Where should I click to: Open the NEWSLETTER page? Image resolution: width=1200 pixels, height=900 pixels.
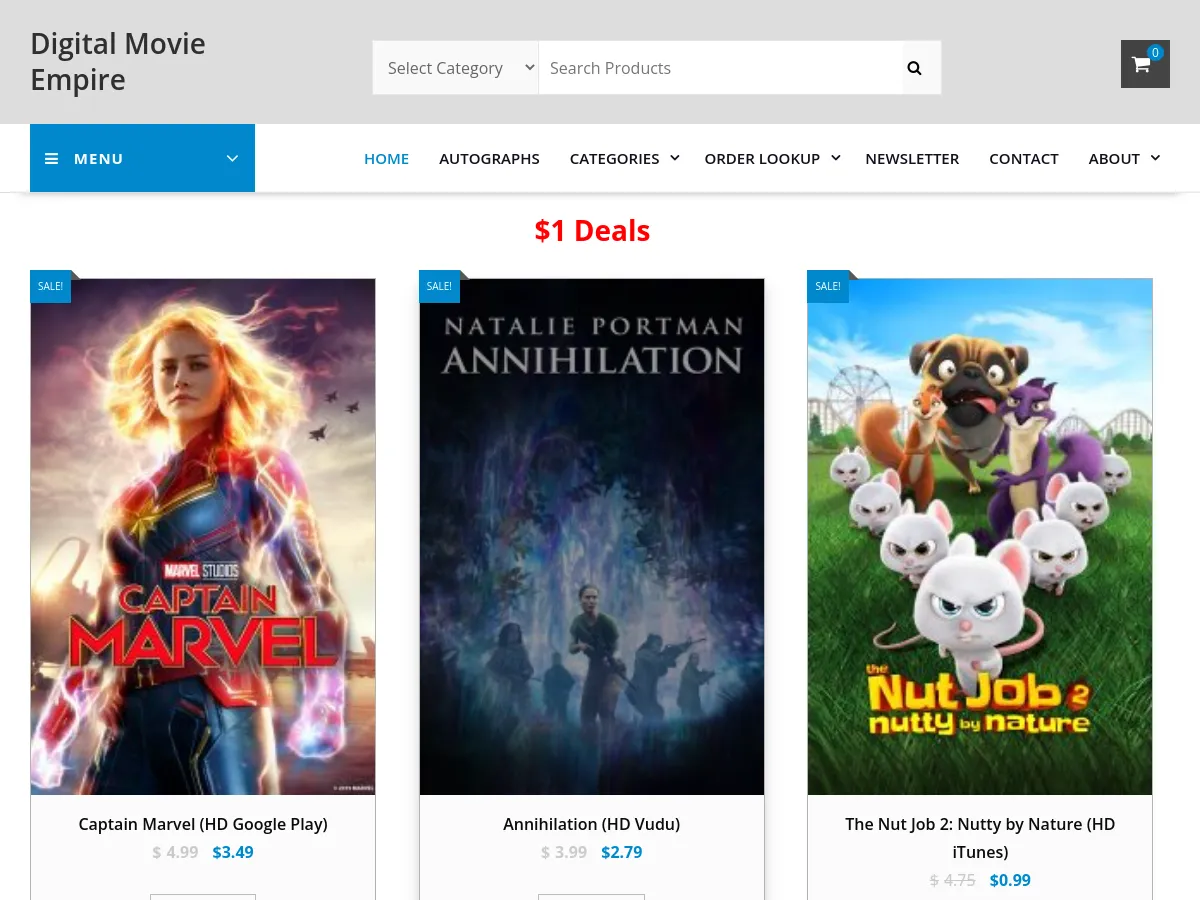[912, 158]
